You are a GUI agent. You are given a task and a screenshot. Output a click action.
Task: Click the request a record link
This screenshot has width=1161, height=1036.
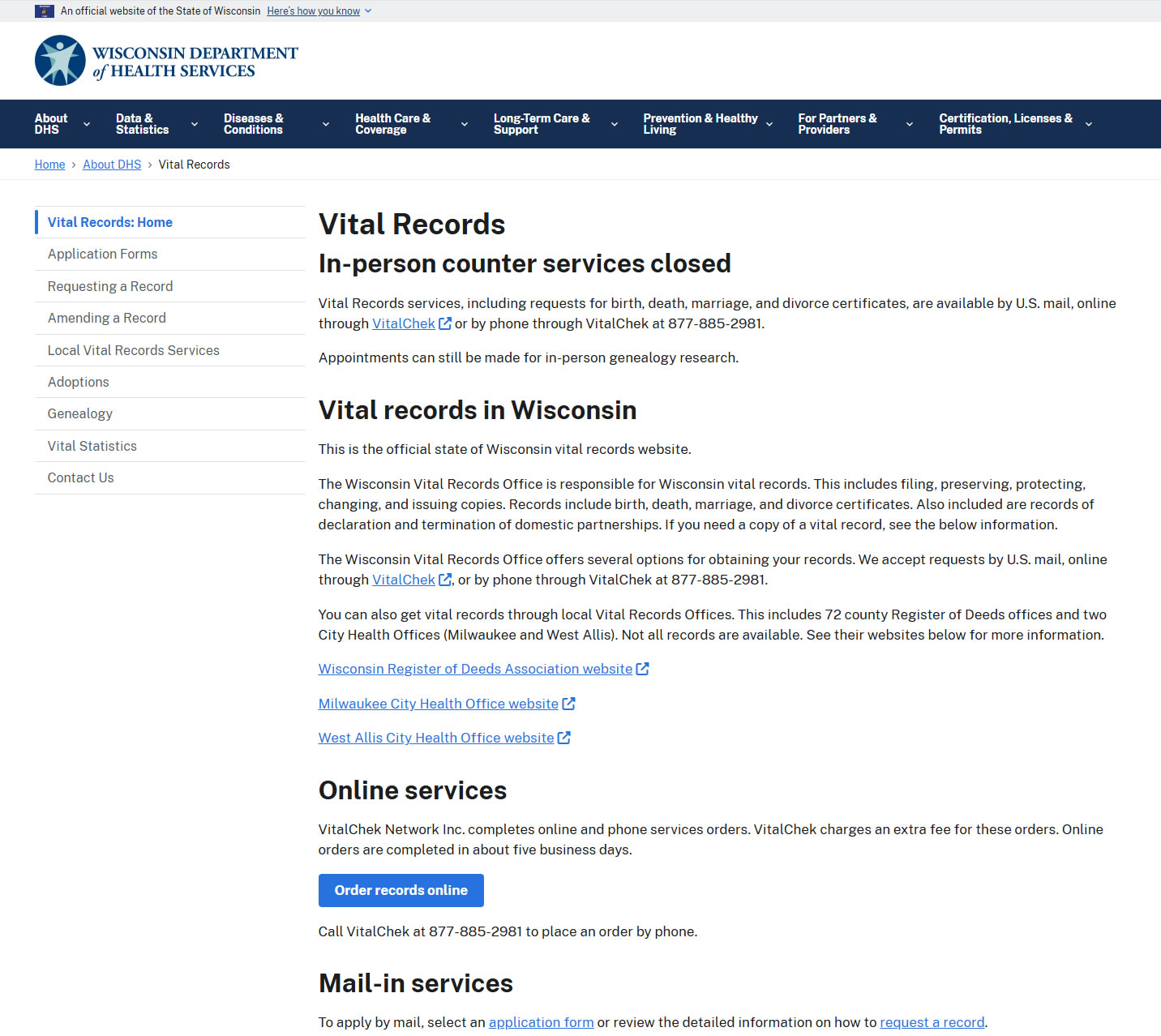932,1022
